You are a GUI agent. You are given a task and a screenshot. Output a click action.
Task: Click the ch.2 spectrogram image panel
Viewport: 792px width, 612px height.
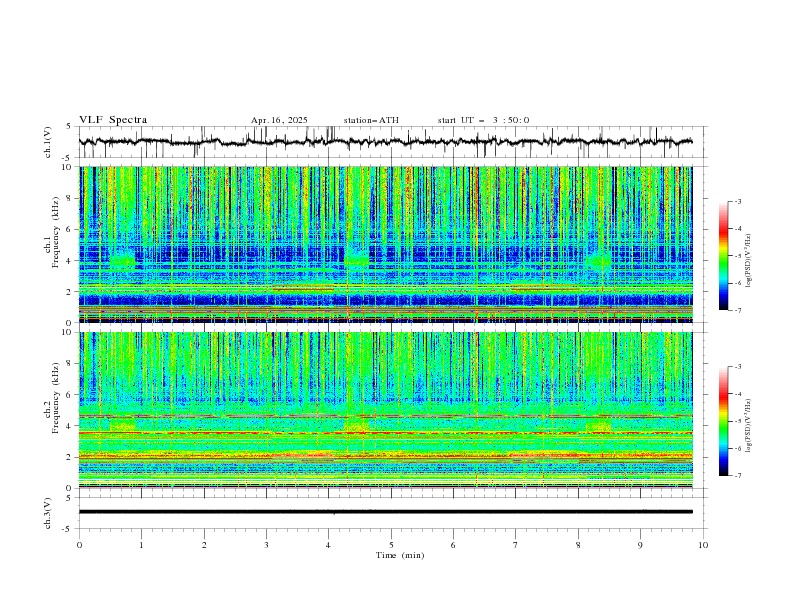tap(386, 410)
